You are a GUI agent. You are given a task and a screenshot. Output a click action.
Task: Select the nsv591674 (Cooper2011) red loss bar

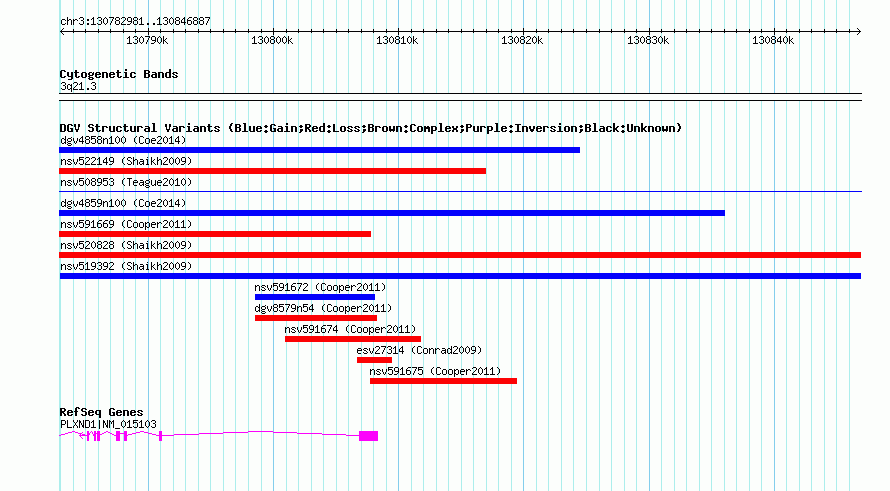(x=353, y=339)
